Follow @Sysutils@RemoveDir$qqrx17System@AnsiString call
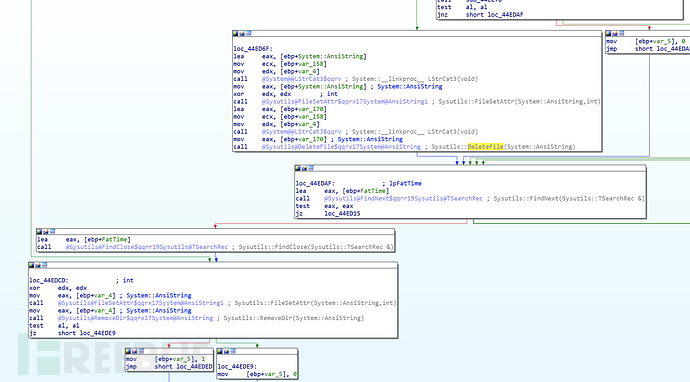690x382 pixels. click(135, 318)
